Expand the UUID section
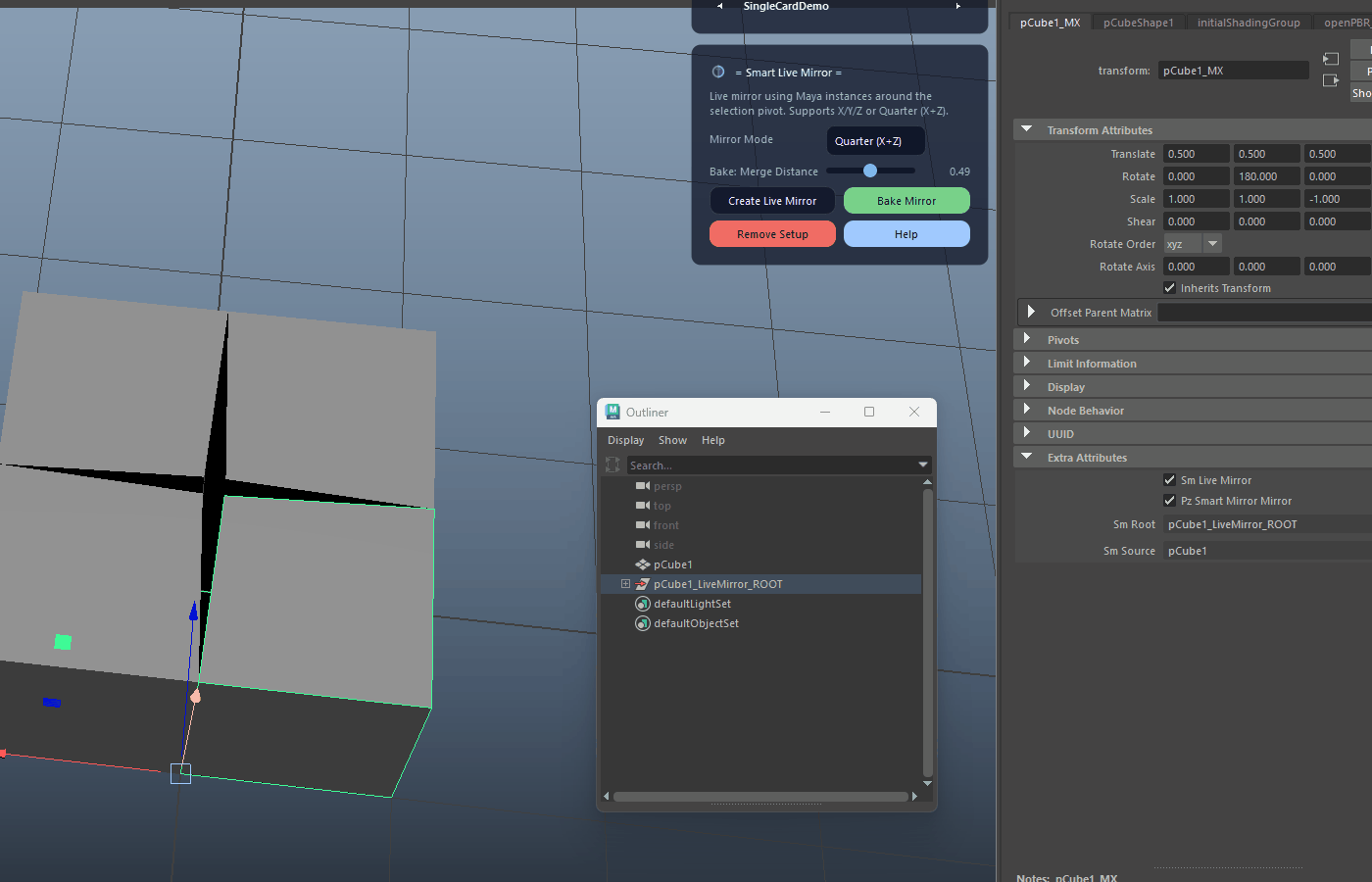 point(1027,433)
